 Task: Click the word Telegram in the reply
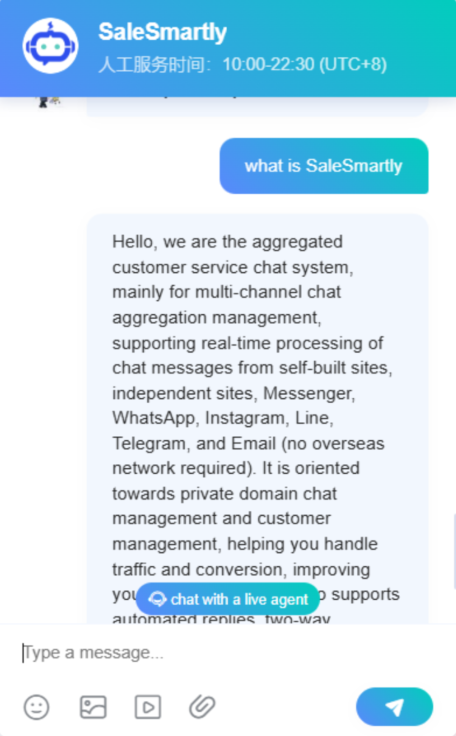click(149, 443)
